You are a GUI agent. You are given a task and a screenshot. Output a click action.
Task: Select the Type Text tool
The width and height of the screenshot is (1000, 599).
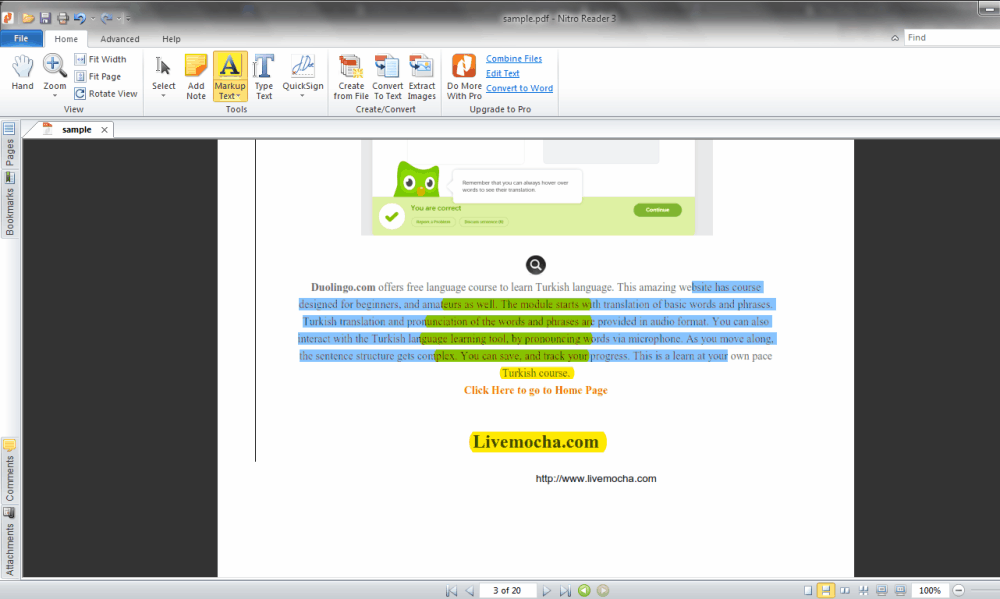coord(263,77)
